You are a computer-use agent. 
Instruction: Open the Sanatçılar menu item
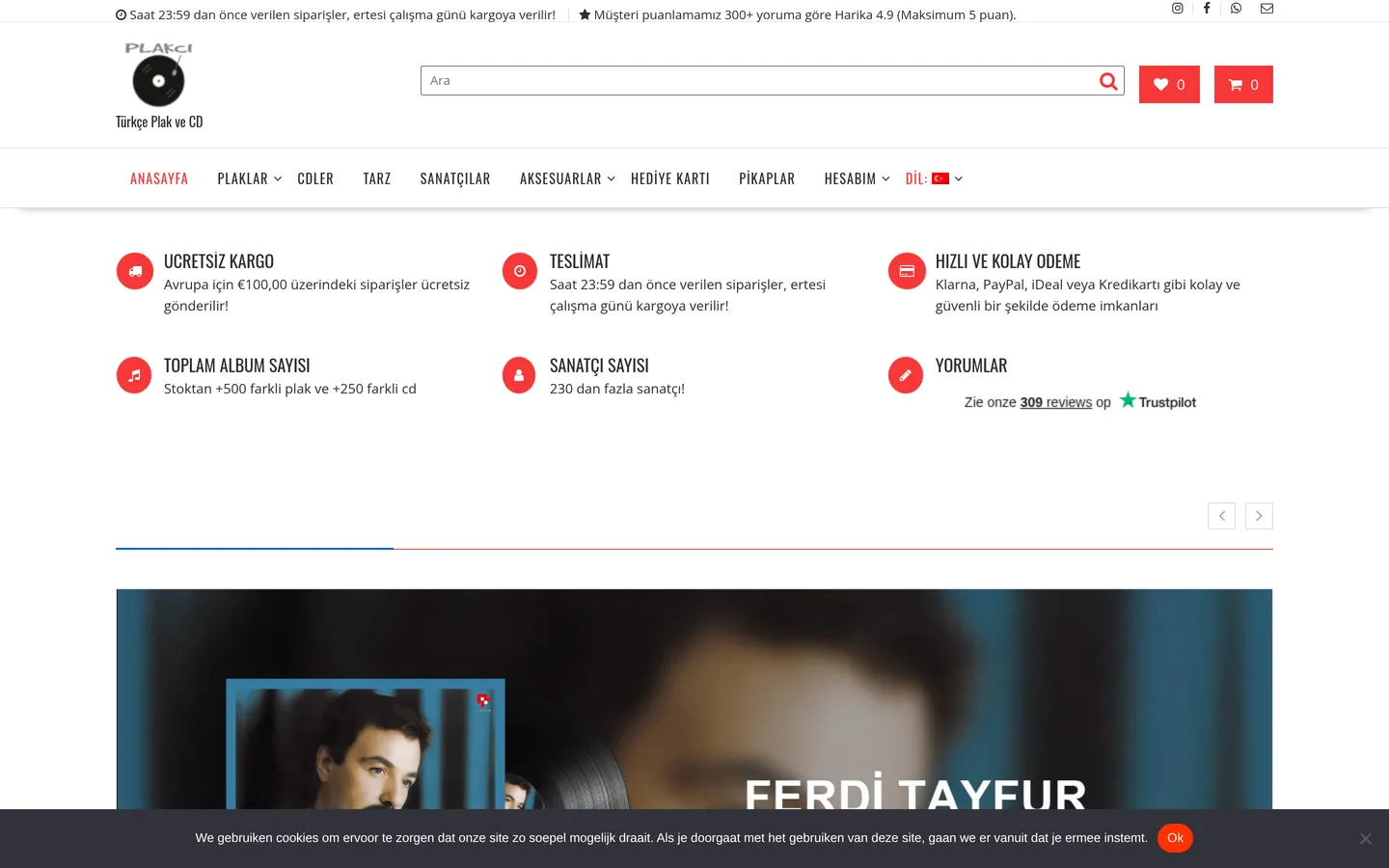tap(455, 178)
